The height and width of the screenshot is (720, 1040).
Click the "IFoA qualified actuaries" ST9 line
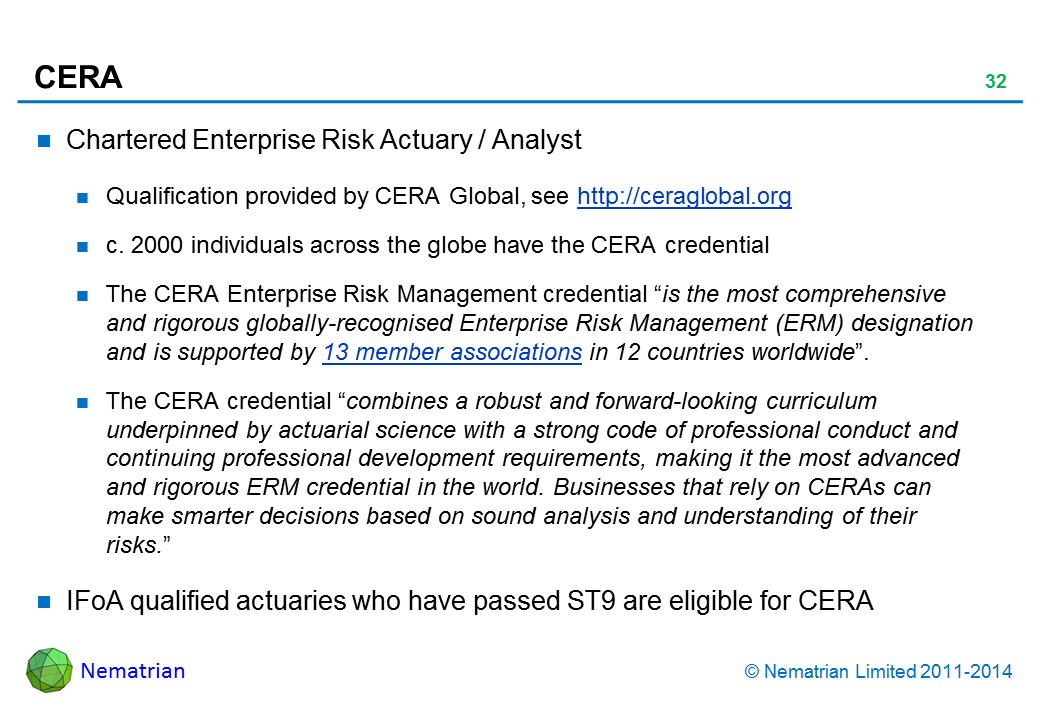(x=469, y=601)
